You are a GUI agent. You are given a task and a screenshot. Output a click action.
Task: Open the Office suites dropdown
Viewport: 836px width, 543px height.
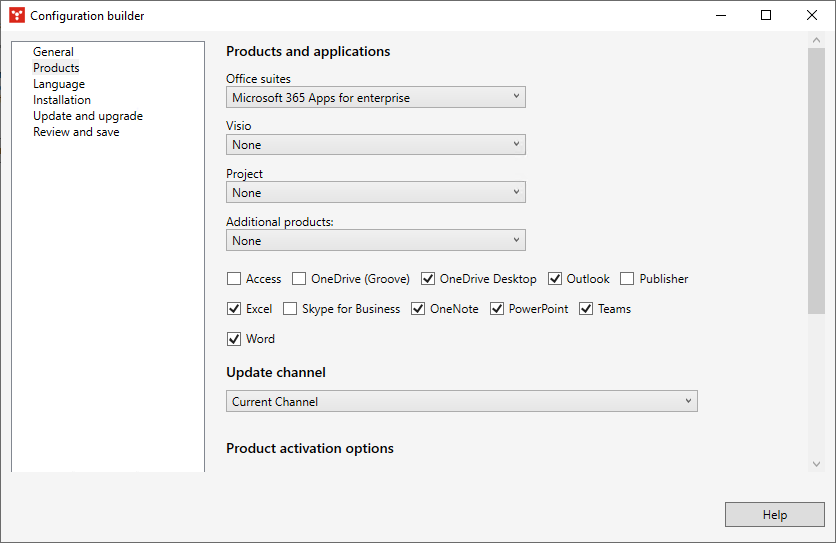[x=375, y=97]
